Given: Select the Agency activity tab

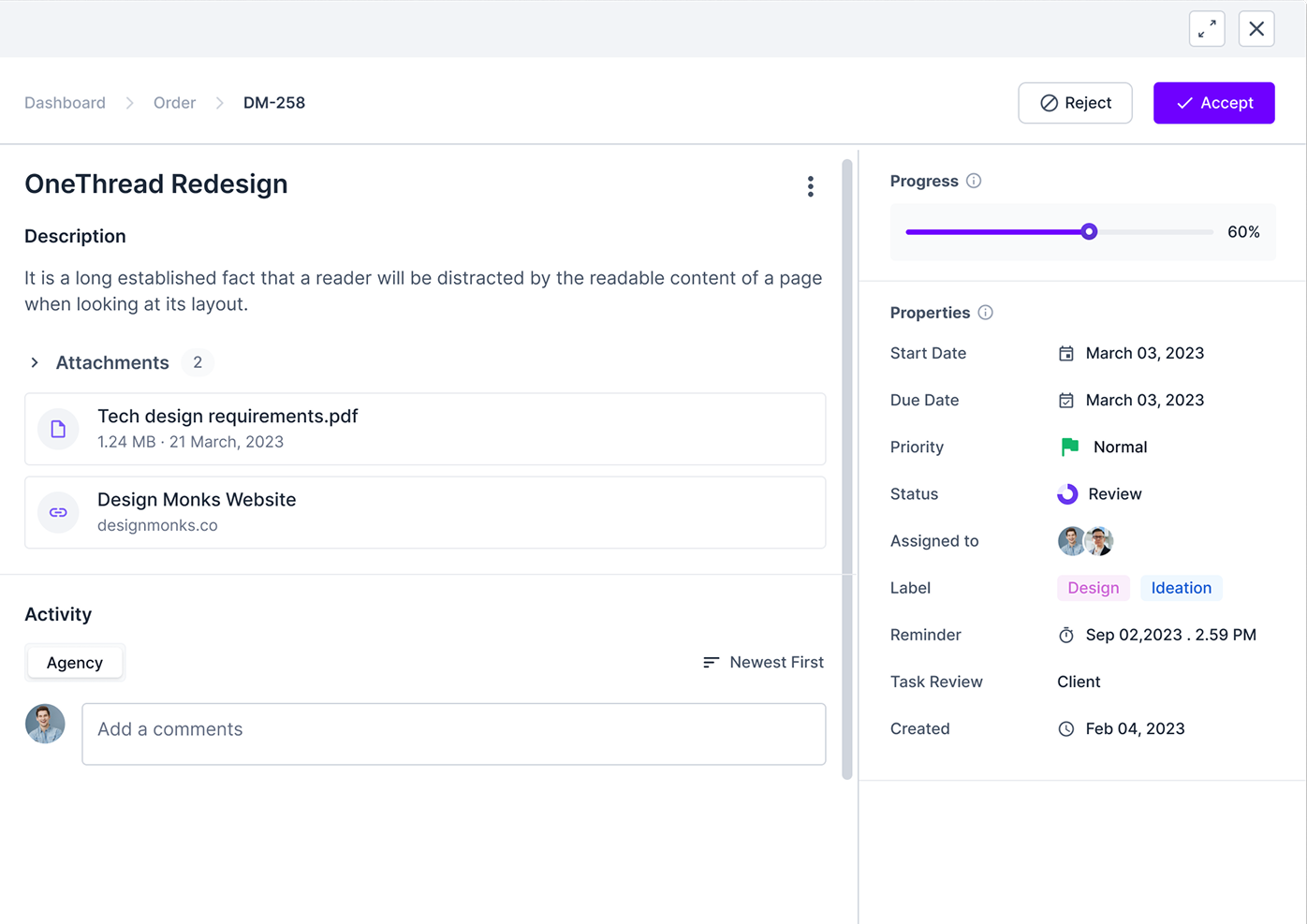Looking at the screenshot, I should pyautogui.click(x=75, y=663).
